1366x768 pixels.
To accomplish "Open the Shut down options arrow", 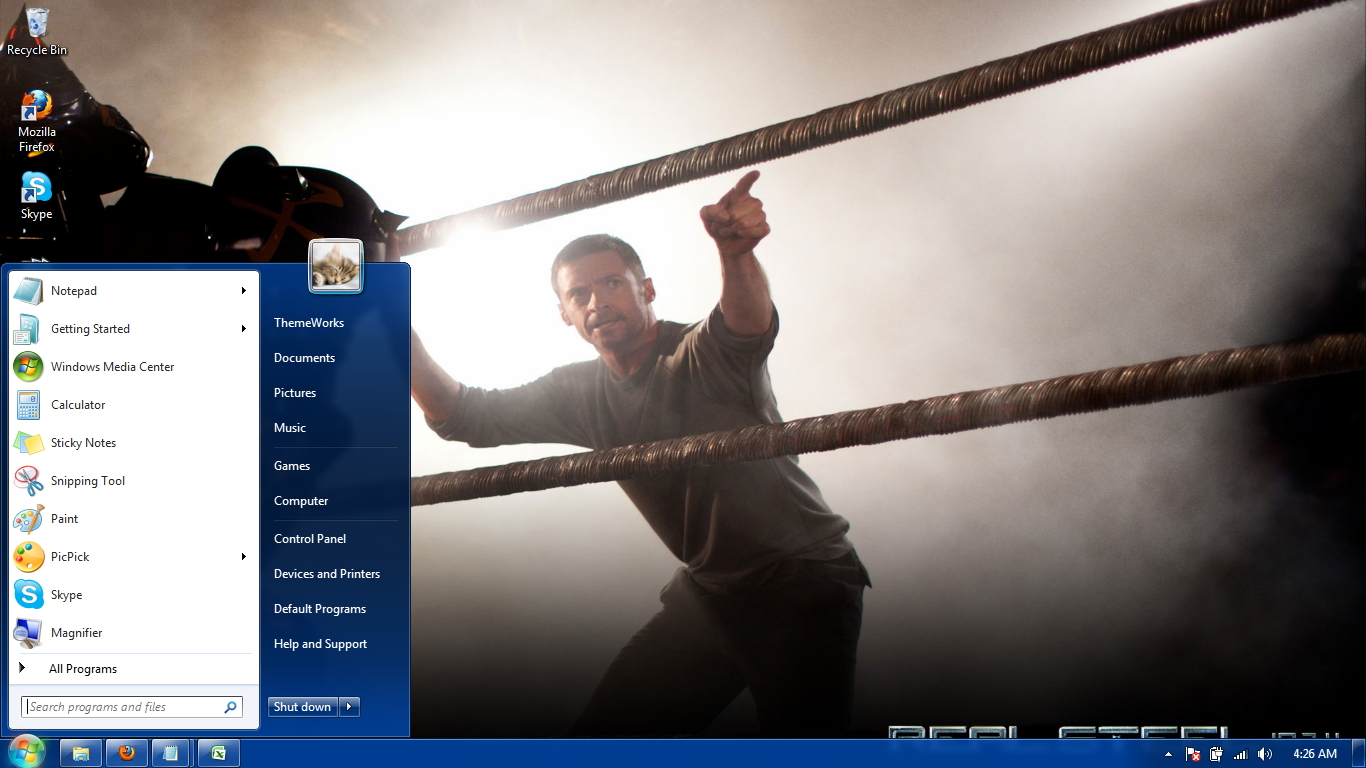I will click(348, 706).
